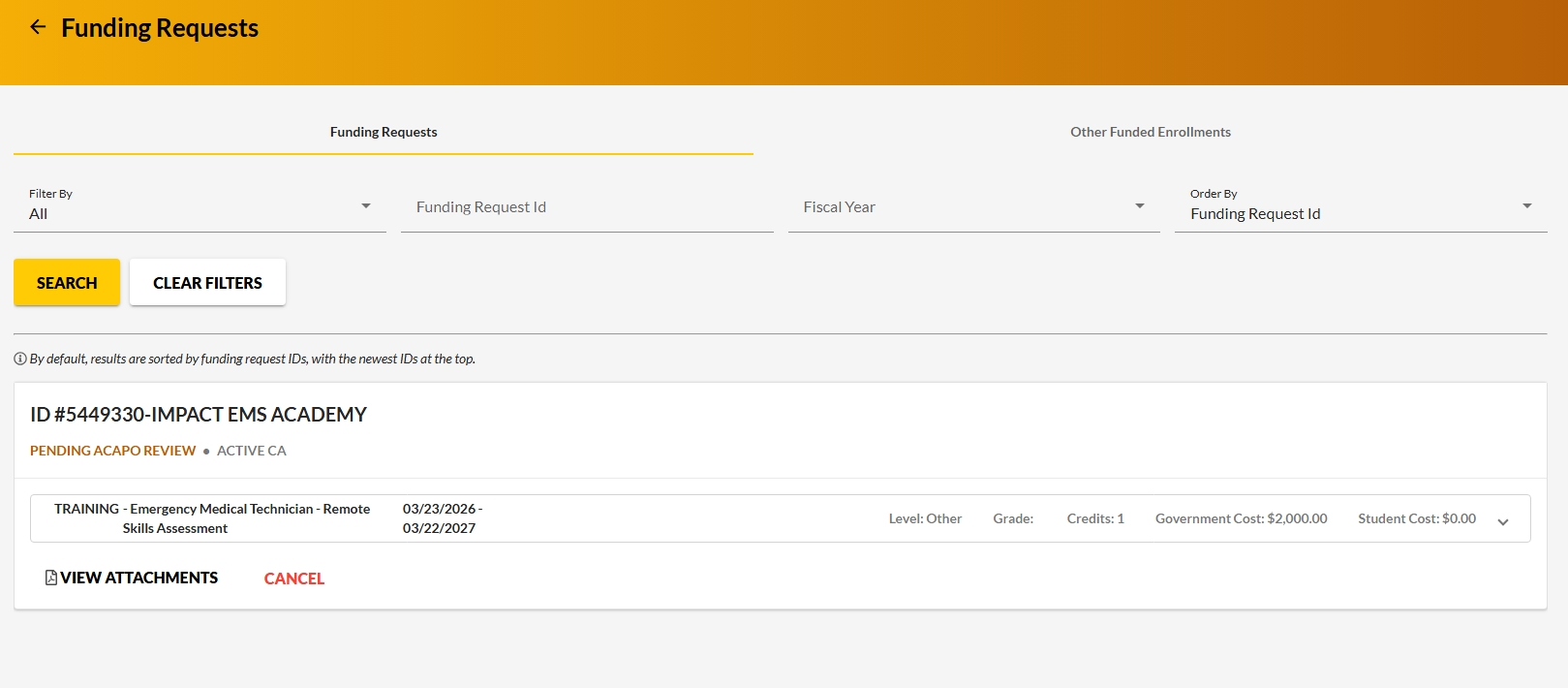Screen dimensions: 1568x688
Task: Click the red CANCEL link
Action: pos(294,579)
